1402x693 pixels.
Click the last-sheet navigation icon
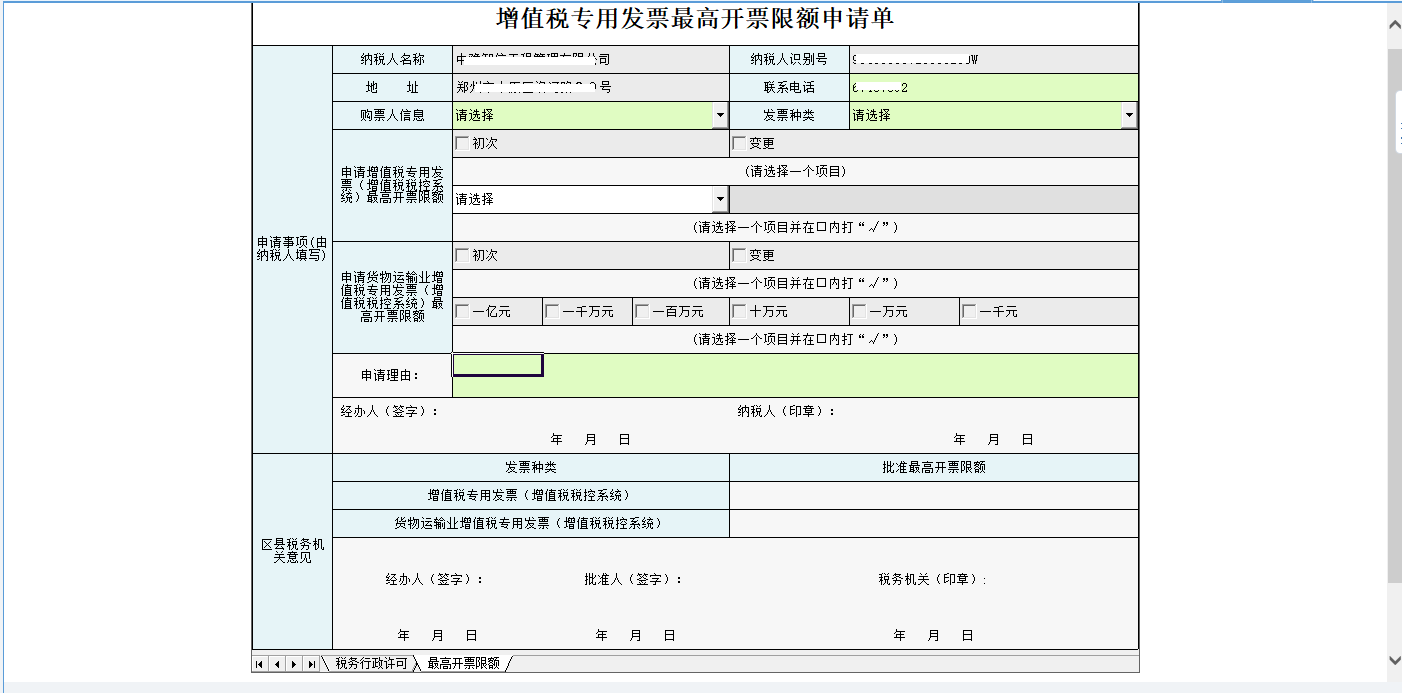point(312,664)
